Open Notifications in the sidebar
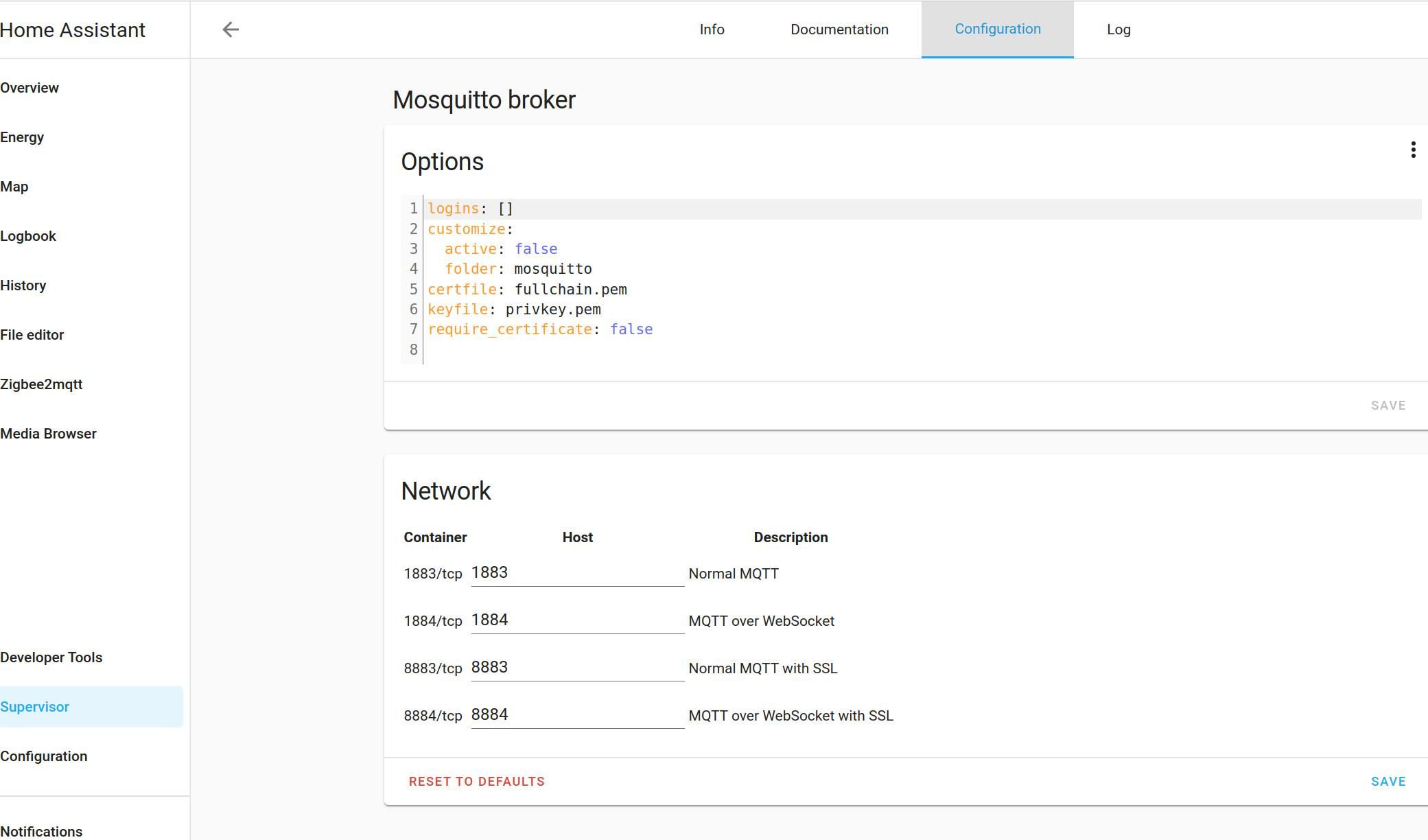1428x840 pixels. (41, 831)
